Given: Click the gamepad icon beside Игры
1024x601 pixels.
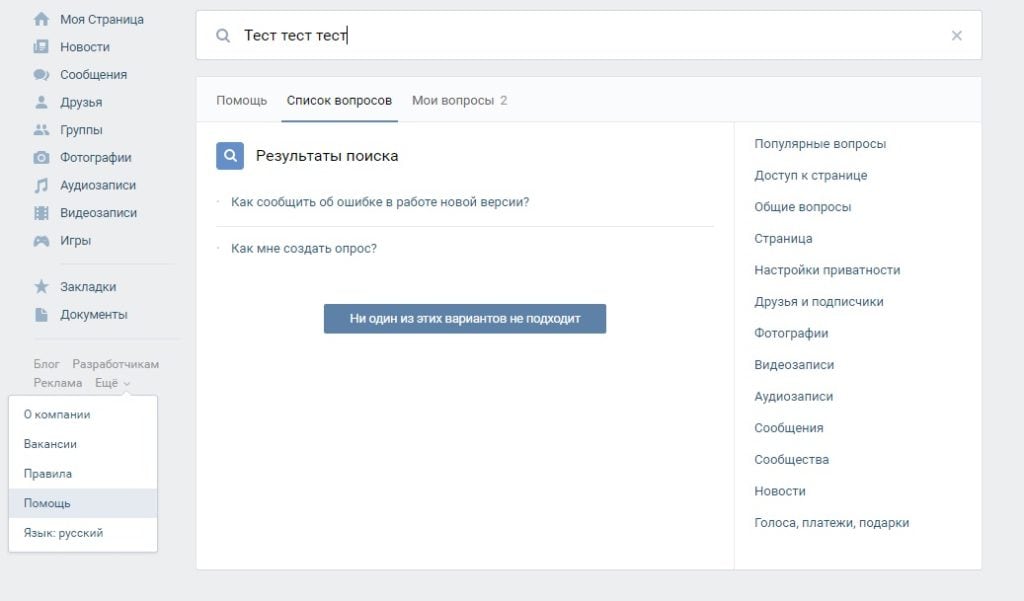Looking at the screenshot, I should click(x=41, y=240).
